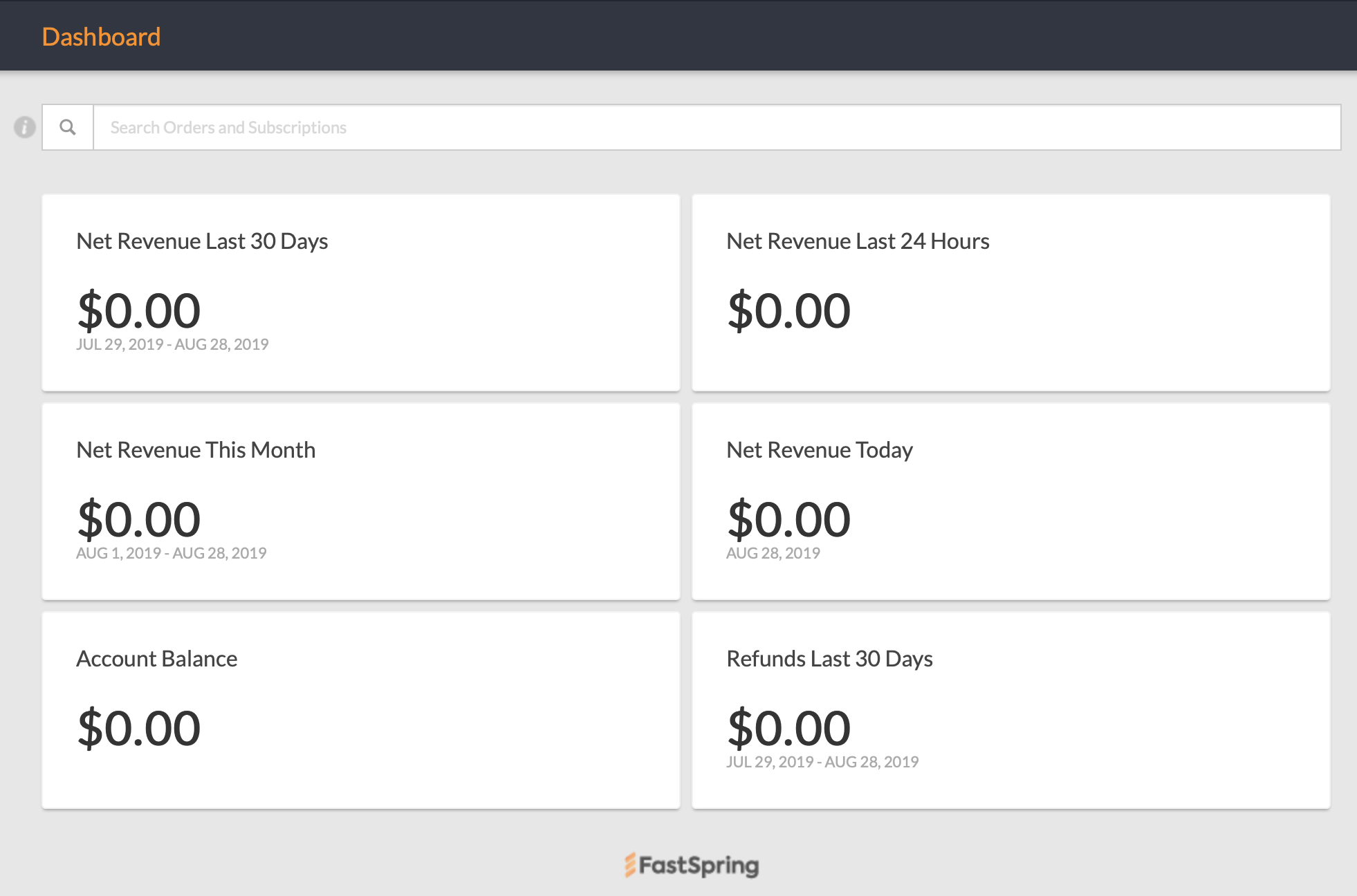Click the AUG 28, 2019 date under Net Revenue Today
The width and height of the screenshot is (1357, 896).
[x=773, y=553]
